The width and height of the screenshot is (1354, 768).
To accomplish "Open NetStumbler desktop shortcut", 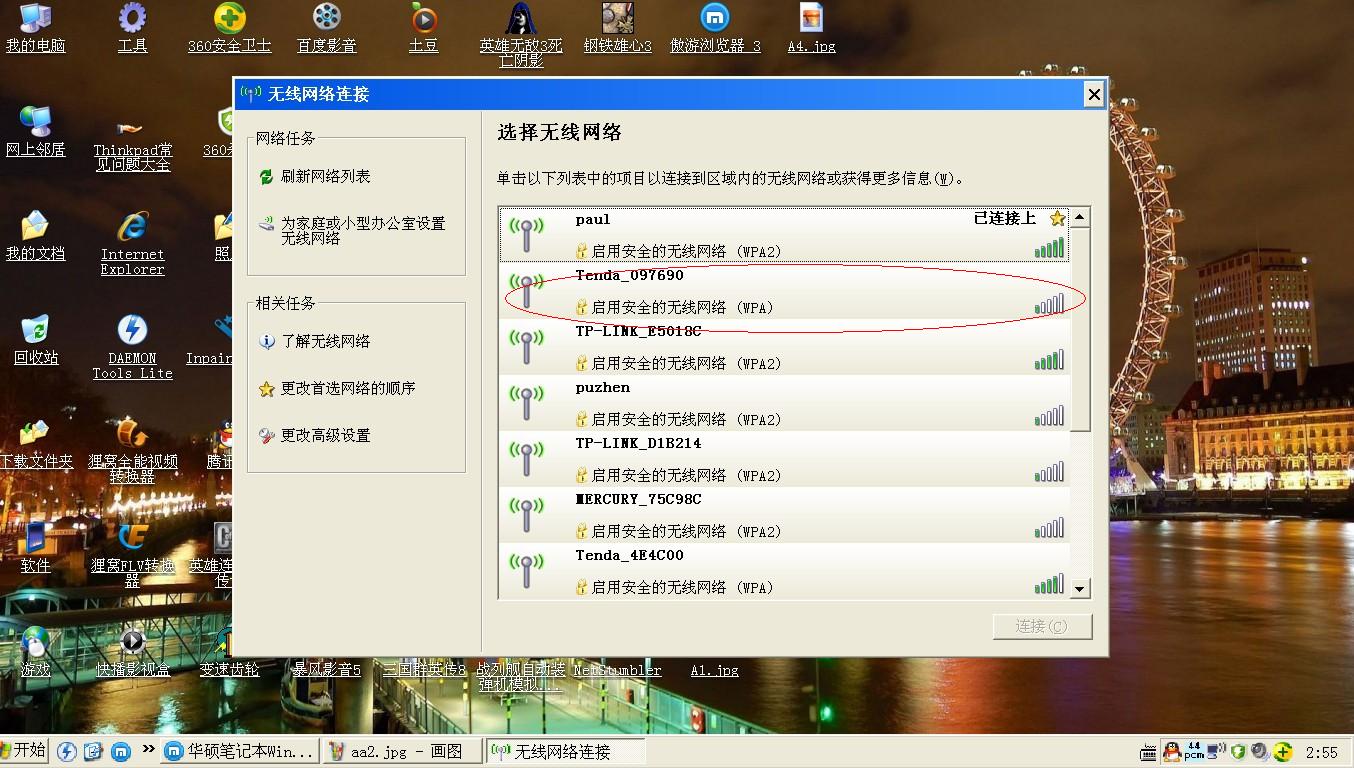I will tap(617, 670).
